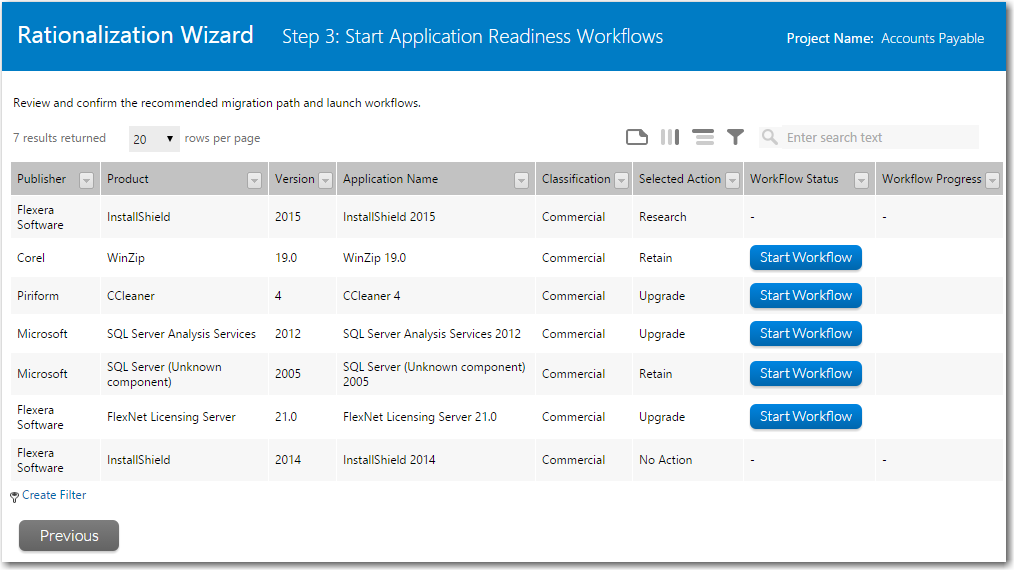Sort by the Application Name column header
This screenshot has height=570, width=1014.
391,179
